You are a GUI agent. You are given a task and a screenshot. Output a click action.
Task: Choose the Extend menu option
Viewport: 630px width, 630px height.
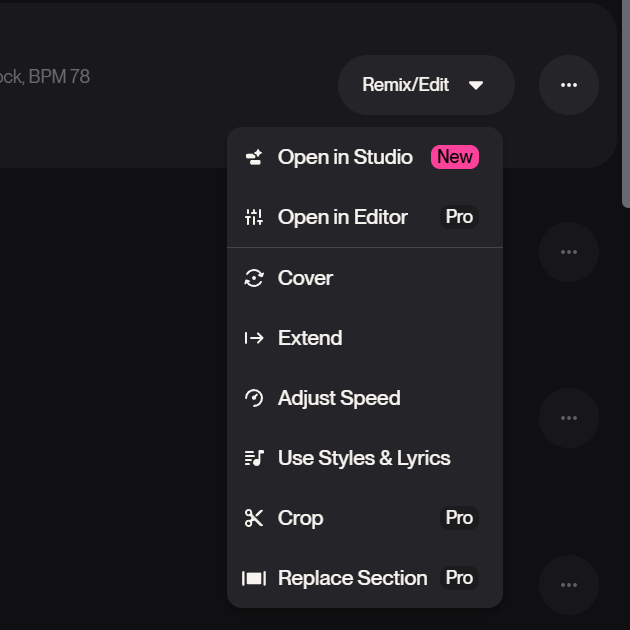pos(310,338)
